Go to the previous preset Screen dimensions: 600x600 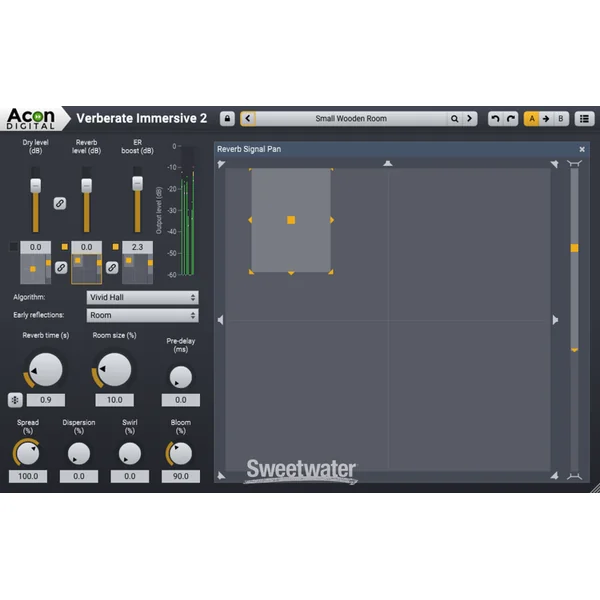point(248,119)
